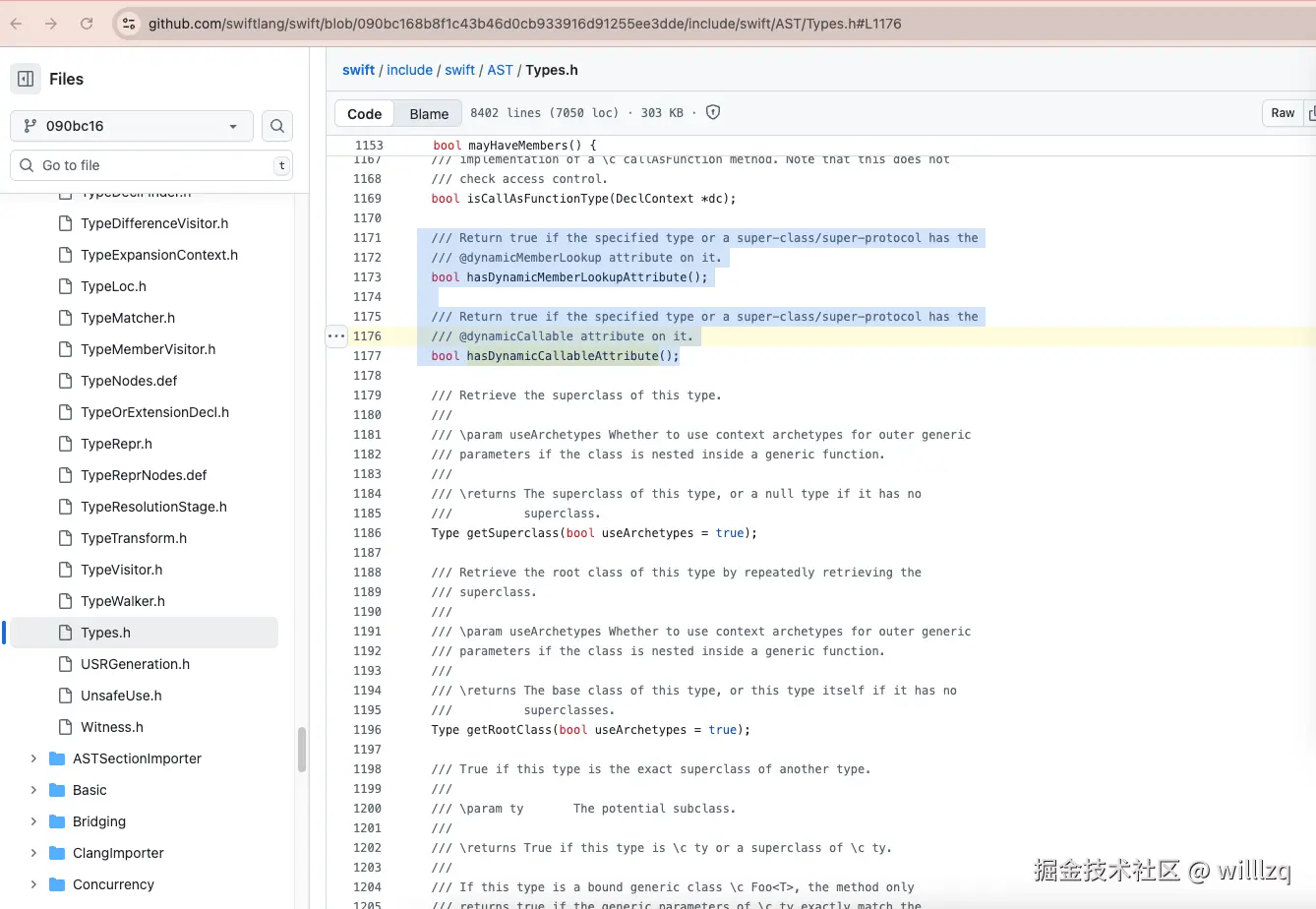The image size is (1316, 909).
Task: Open the AST breadcrumb folder
Action: click(x=500, y=70)
